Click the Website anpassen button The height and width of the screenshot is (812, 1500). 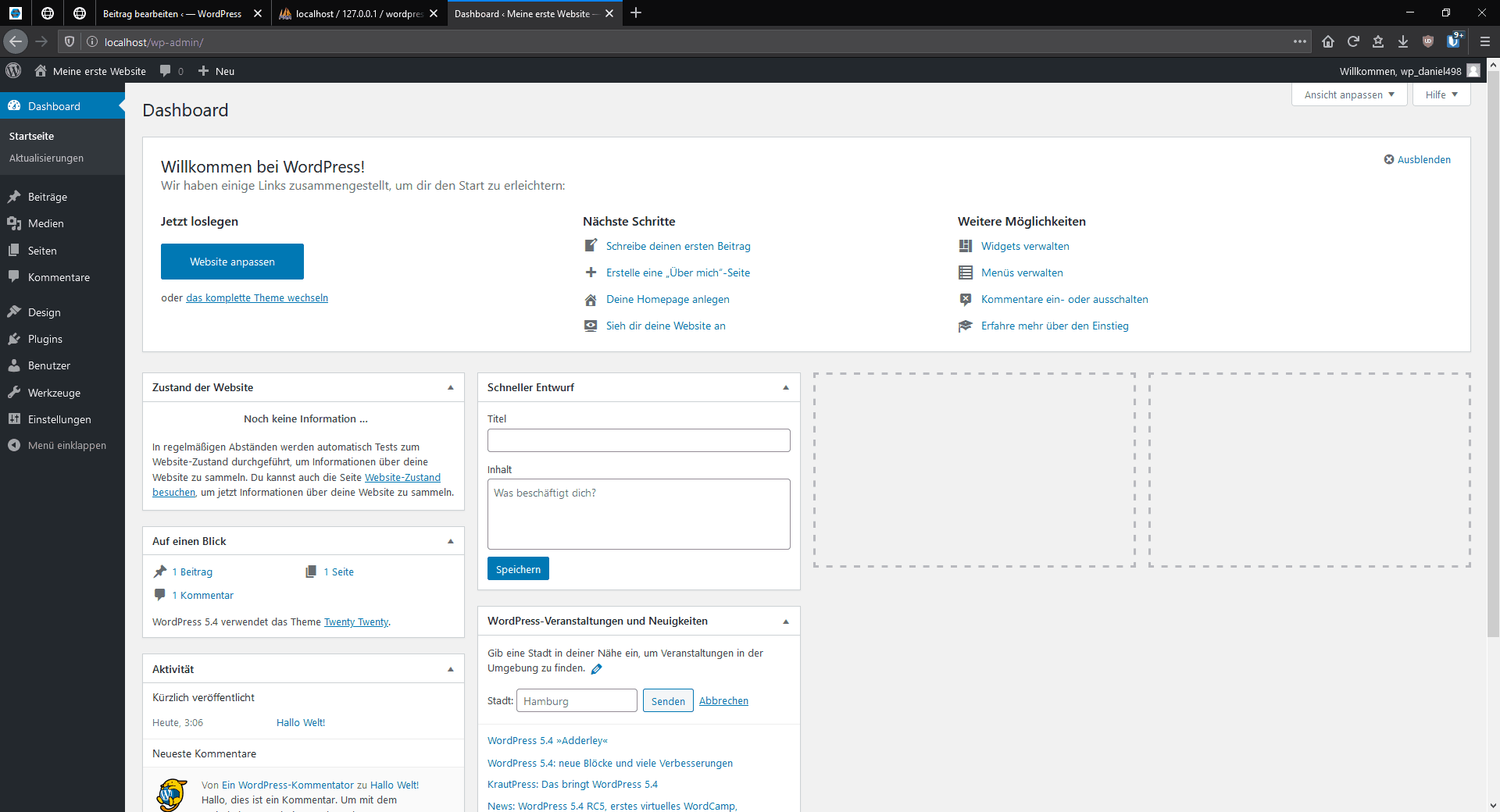coord(232,262)
